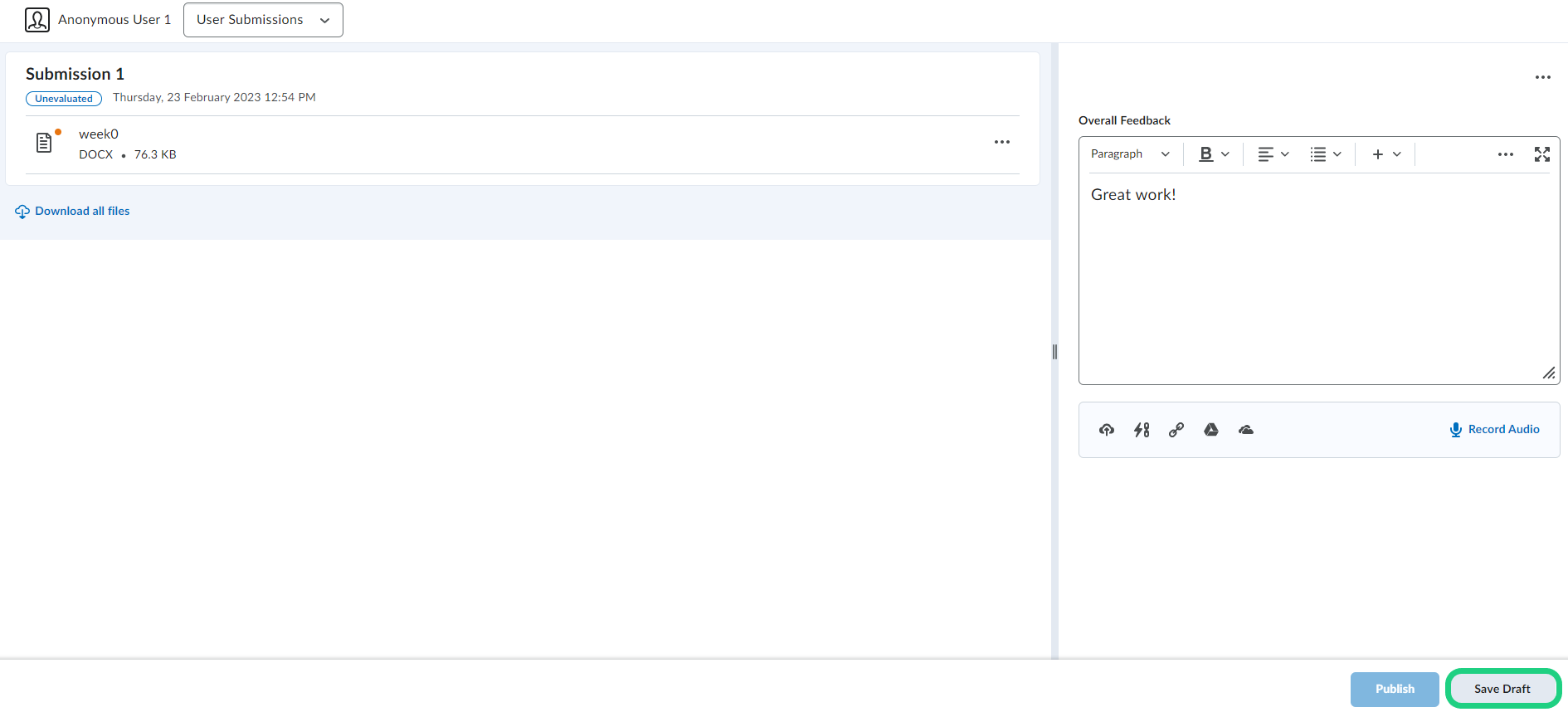Click the panel divider resize handle
Screen dimensions: 1568x712
tap(1054, 352)
